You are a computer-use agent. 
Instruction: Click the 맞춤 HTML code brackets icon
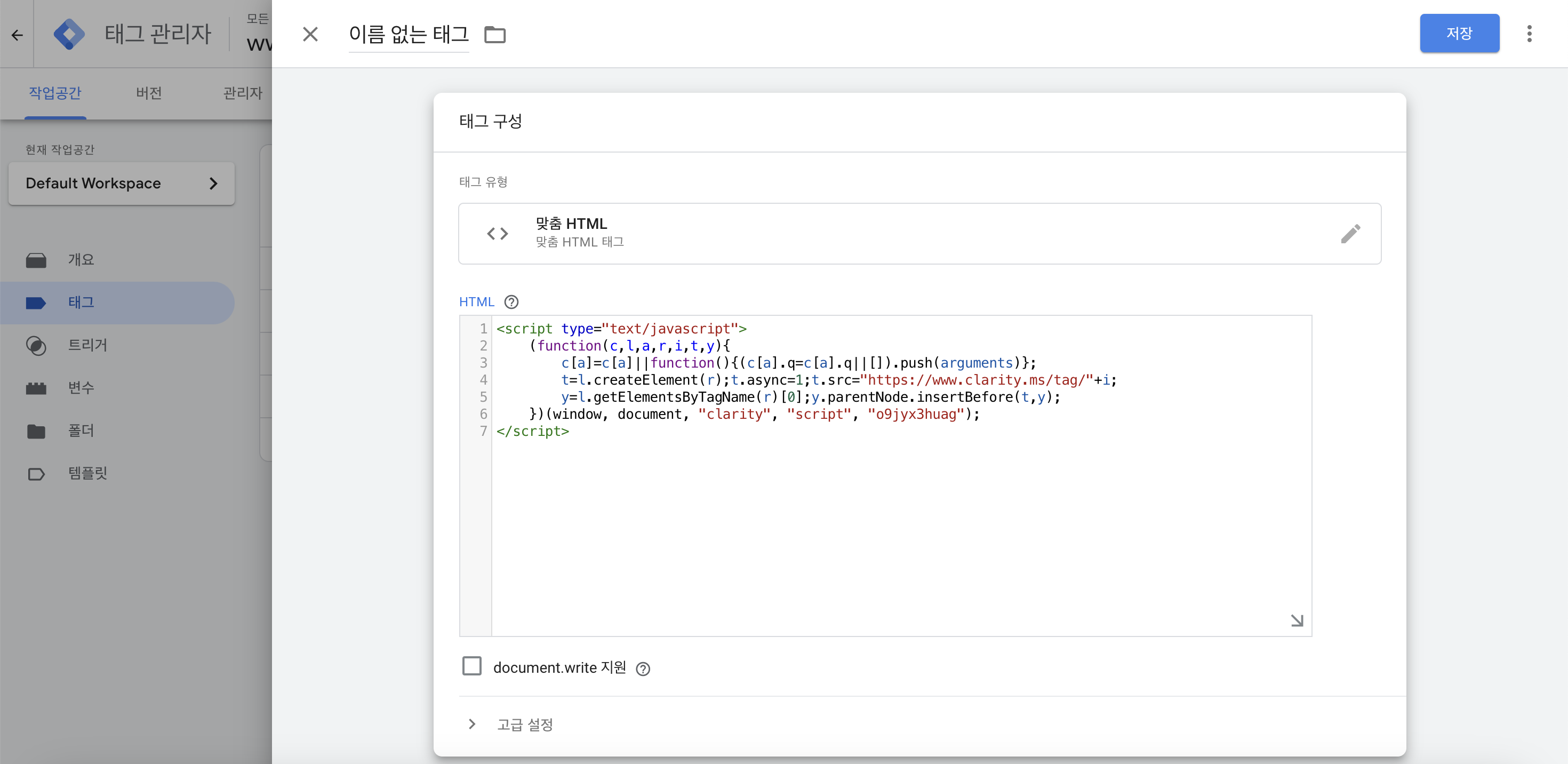tap(497, 234)
